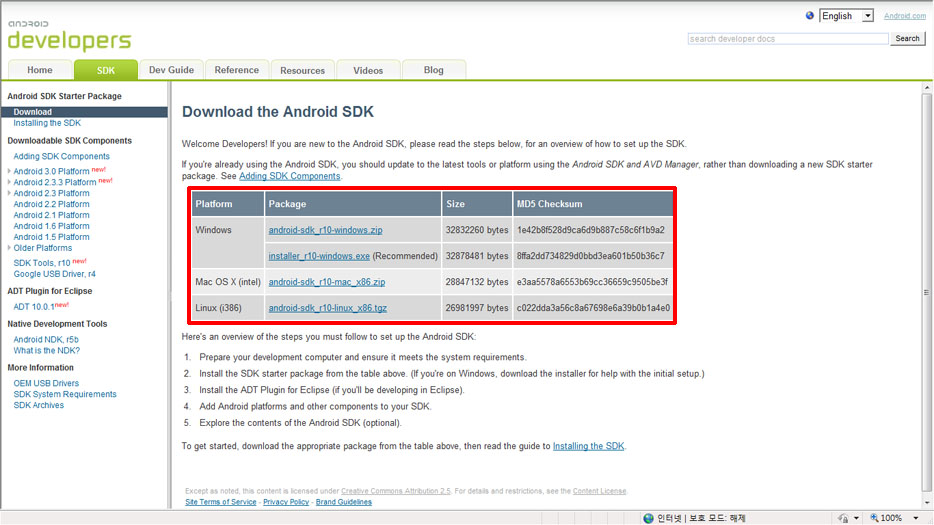Open the Android.com link
The height and width of the screenshot is (525, 934).
904,16
